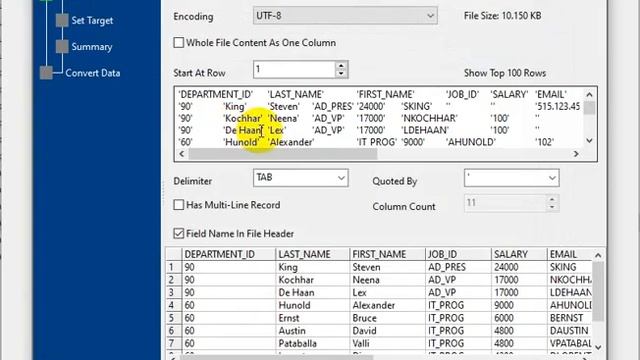Enable Has Multi-Line Record checkbox
Viewport: 640px width, 360px height.
(x=178, y=204)
